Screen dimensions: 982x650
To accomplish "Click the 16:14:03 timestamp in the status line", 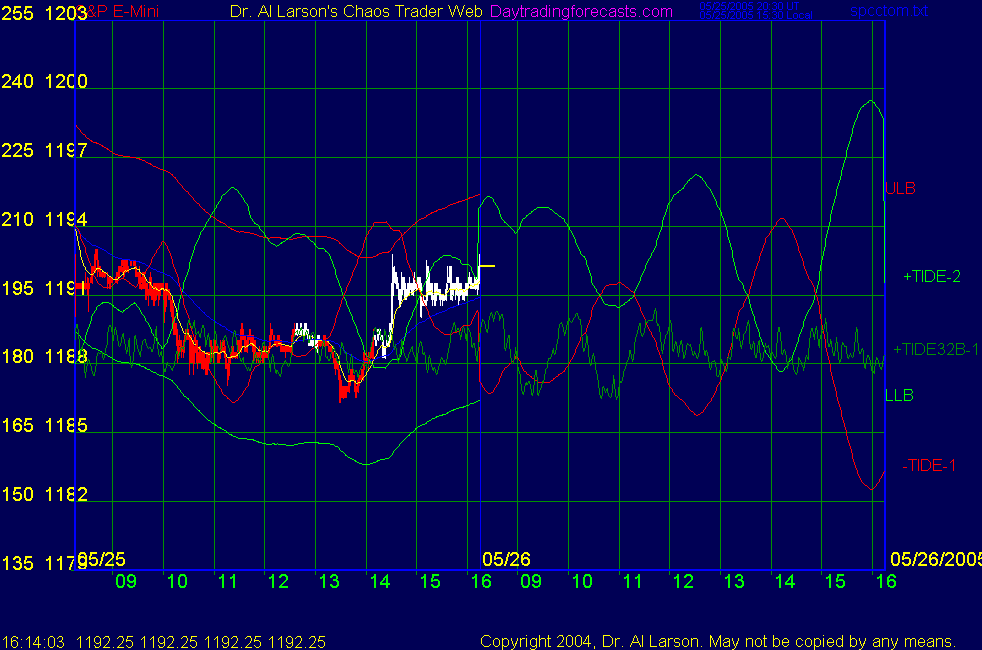I will tap(34, 642).
